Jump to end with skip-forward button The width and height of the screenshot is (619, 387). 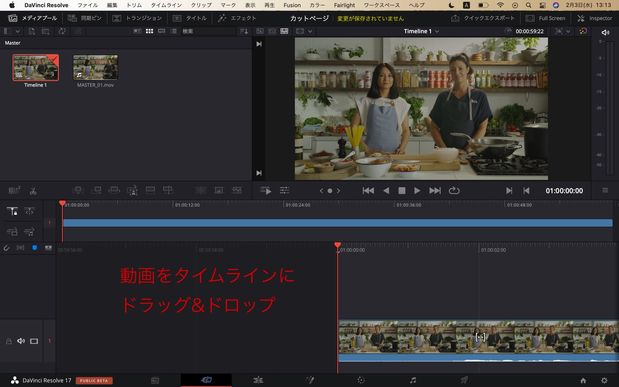point(435,191)
